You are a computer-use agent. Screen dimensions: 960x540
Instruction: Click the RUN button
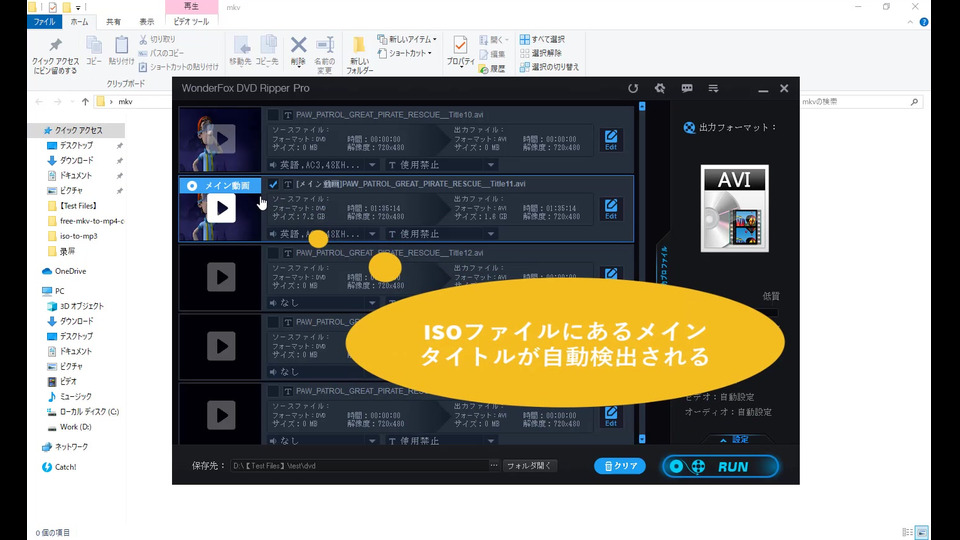(x=720, y=467)
